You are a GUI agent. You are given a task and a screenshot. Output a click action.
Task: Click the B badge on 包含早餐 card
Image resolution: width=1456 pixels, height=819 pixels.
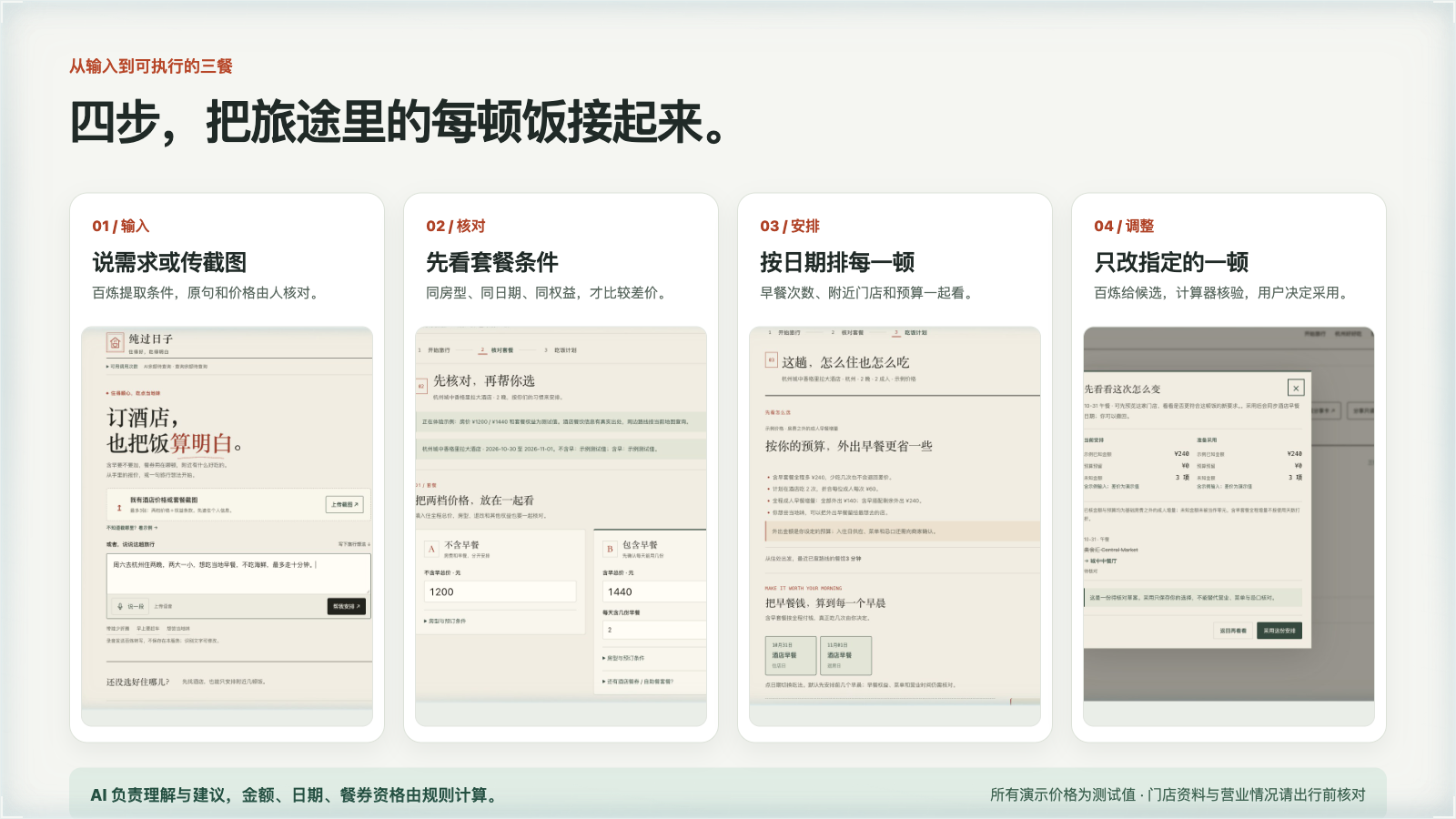tap(610, 549)
